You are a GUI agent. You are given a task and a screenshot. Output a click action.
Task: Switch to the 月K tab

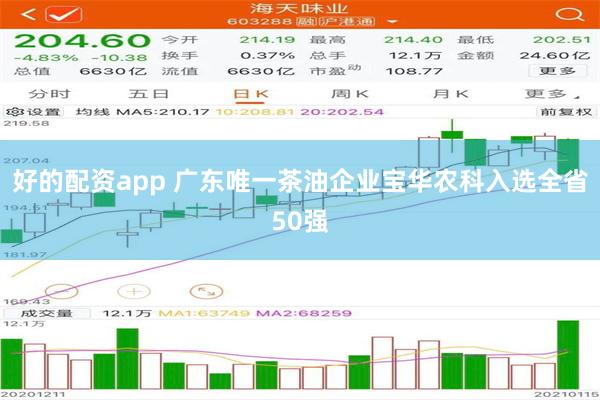pyautogui.click(x=451, y=94)
